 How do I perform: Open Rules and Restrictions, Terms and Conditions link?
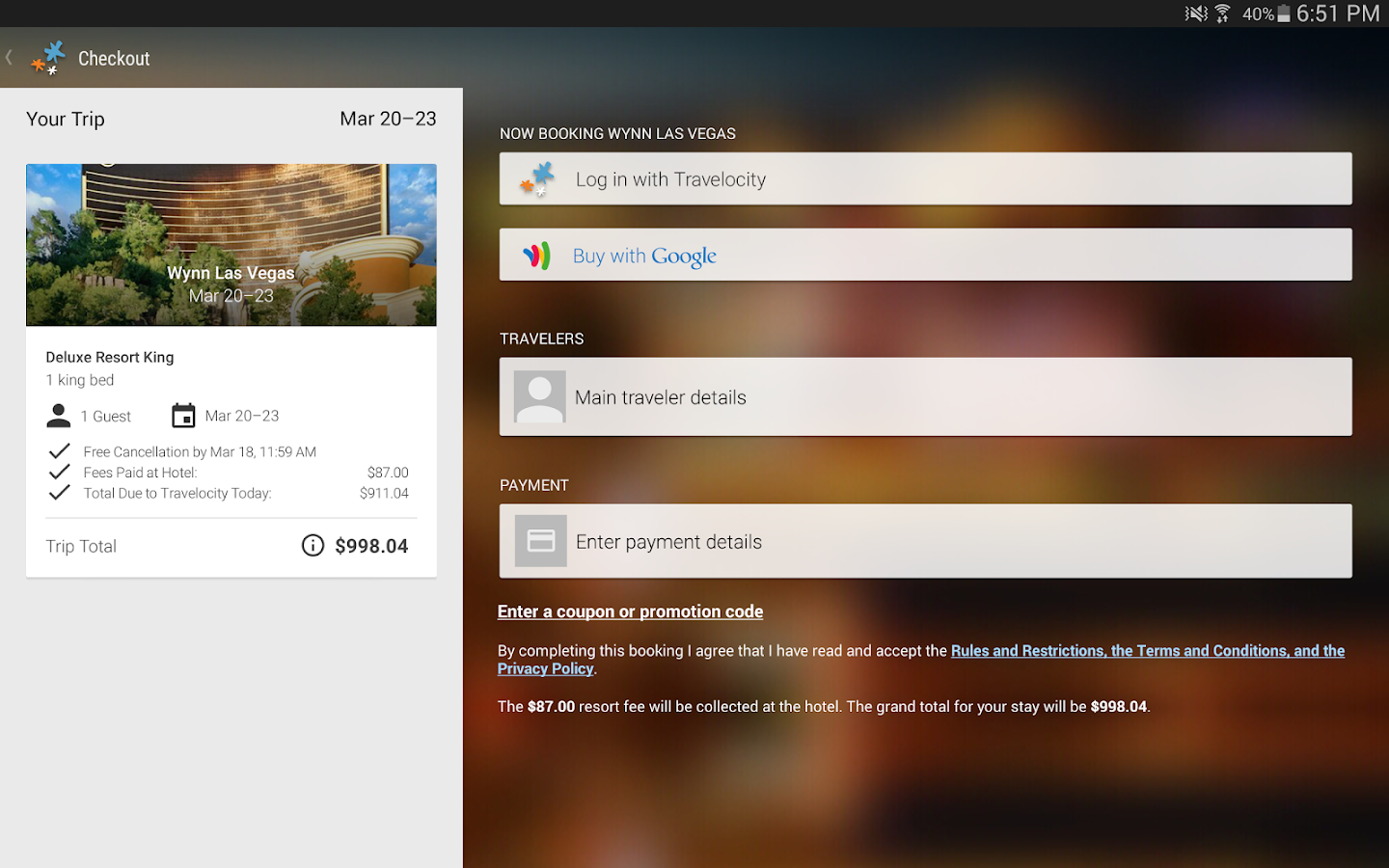[1148, 651]
